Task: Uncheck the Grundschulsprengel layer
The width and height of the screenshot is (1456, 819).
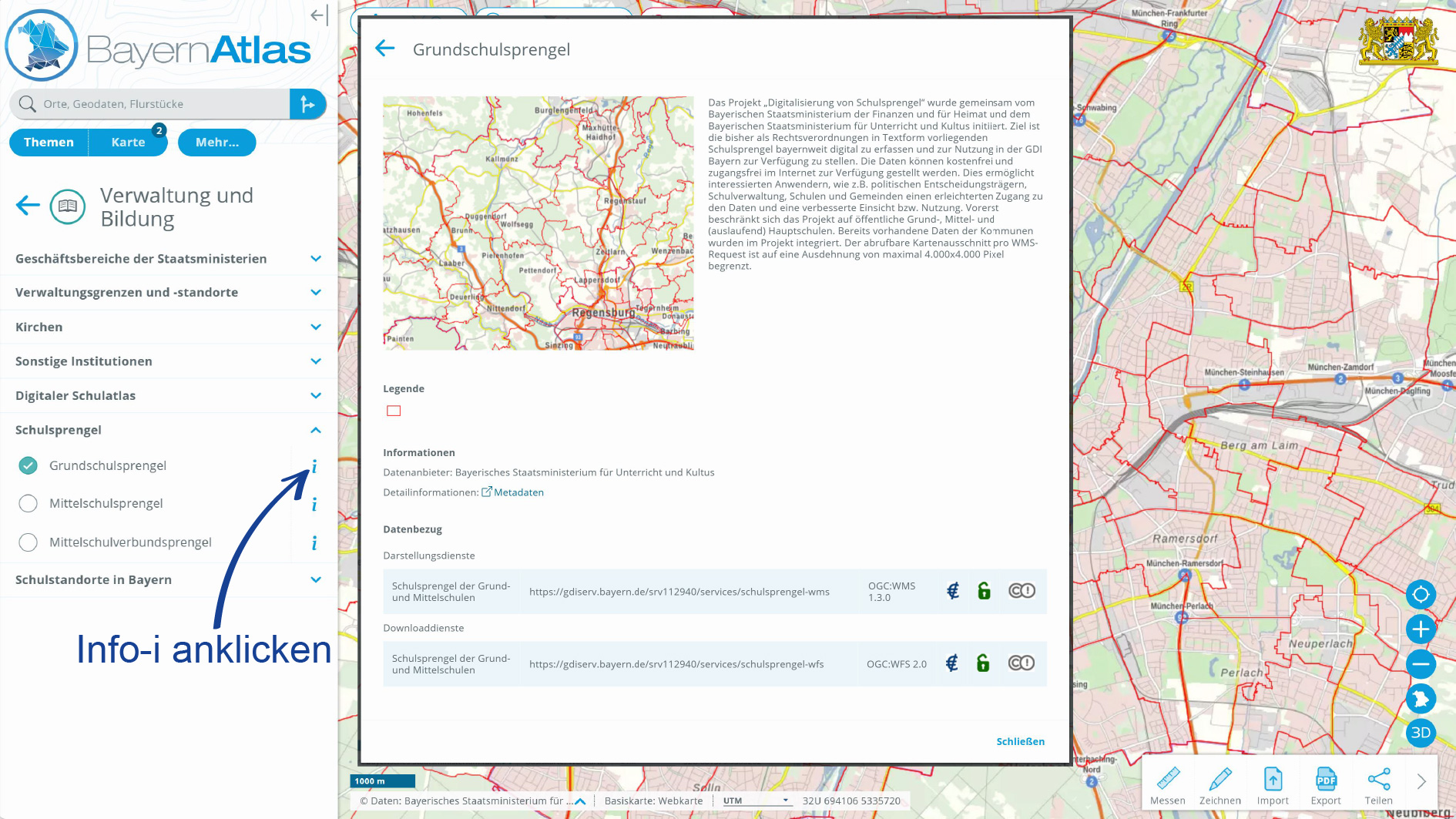Action: [x=29, y=465]
